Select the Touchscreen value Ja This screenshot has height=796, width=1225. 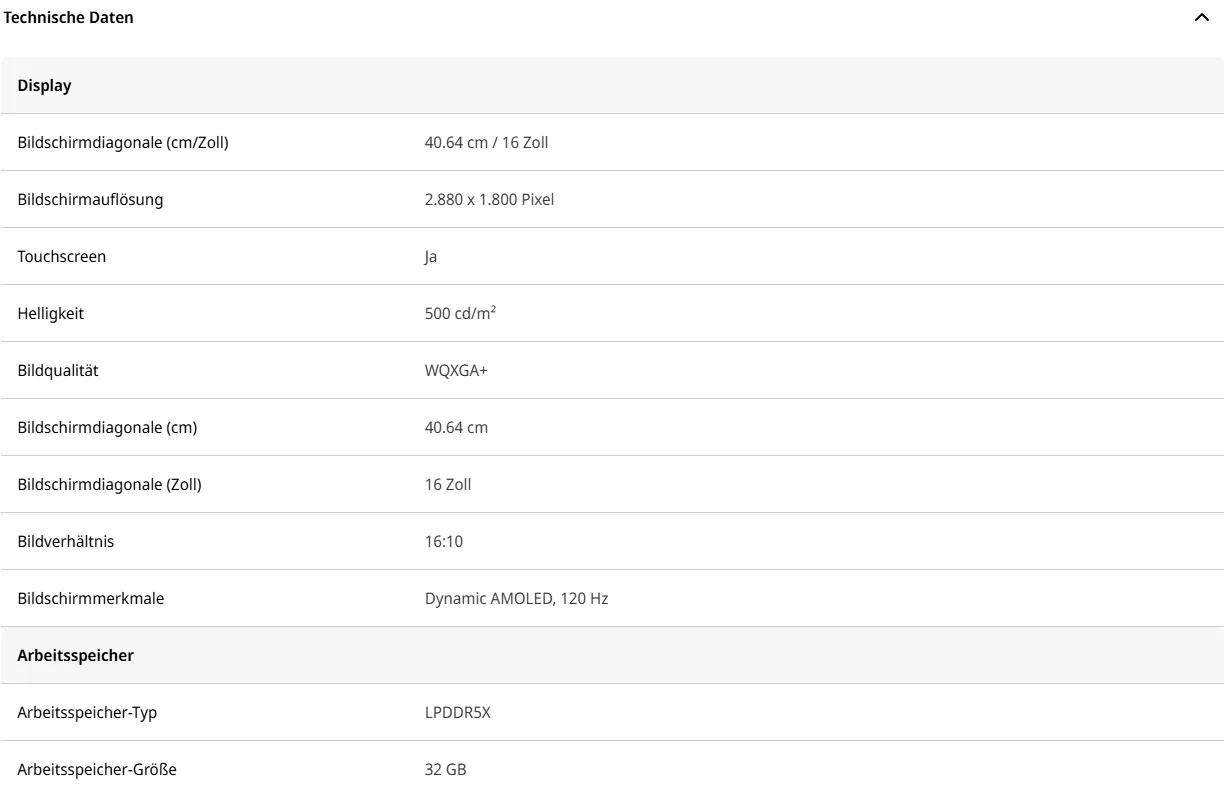(431, 257)
